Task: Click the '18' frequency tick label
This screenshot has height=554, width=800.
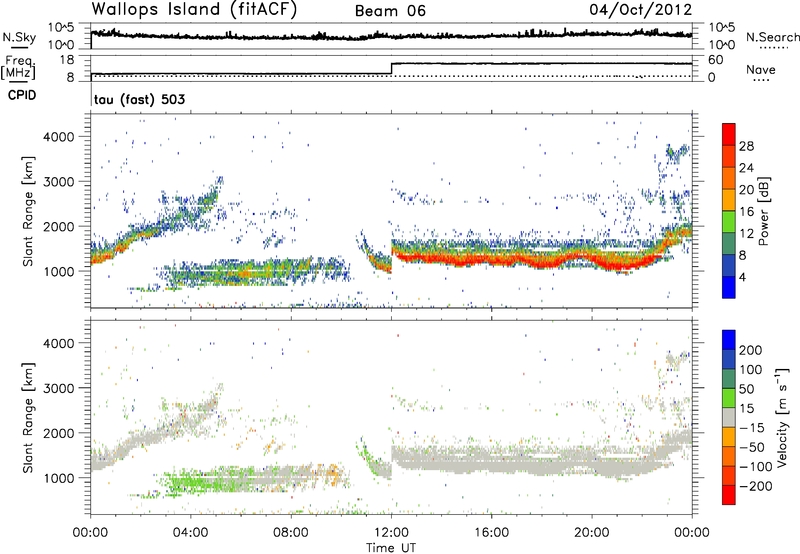Action: pos(67,60)
